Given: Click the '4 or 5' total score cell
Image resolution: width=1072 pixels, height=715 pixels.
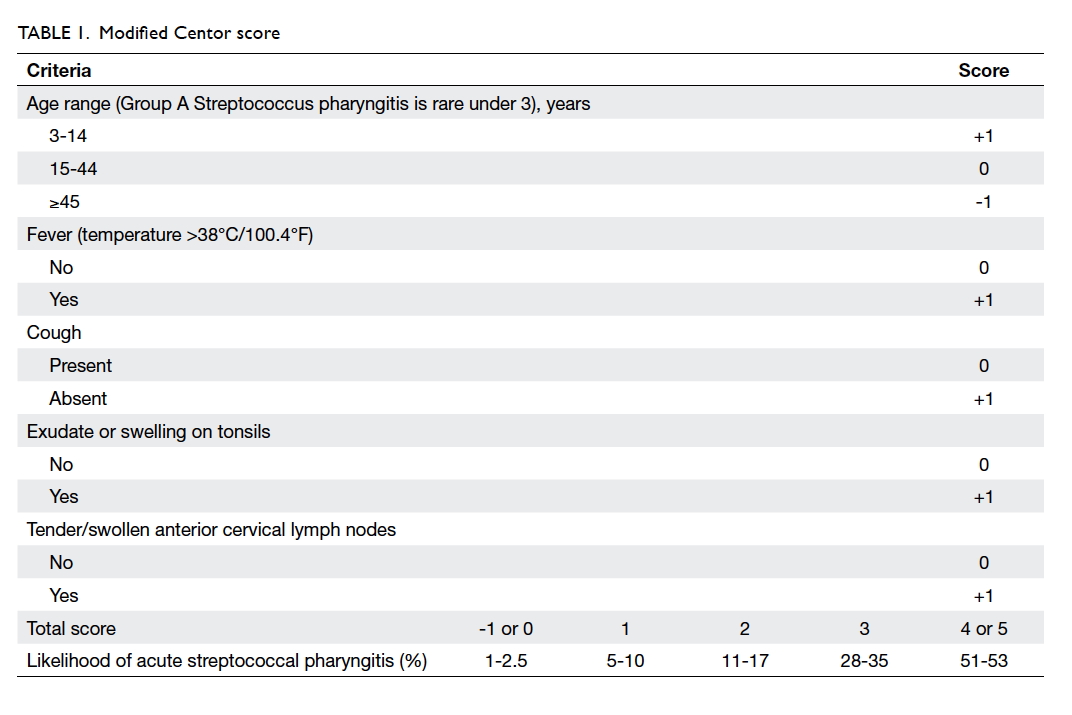Looking at the screenshot, I should point(984,628).
